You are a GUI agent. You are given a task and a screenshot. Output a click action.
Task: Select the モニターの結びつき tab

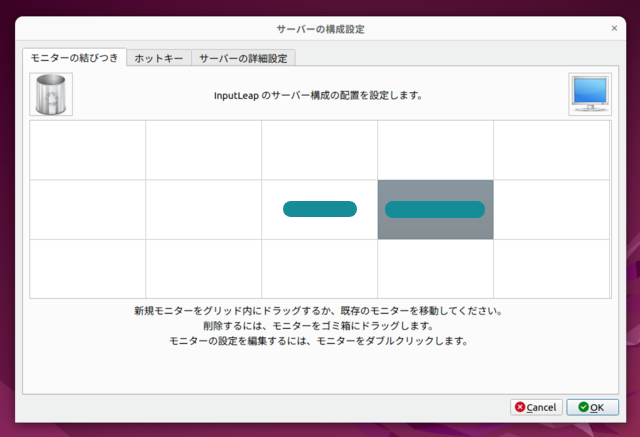75,58
